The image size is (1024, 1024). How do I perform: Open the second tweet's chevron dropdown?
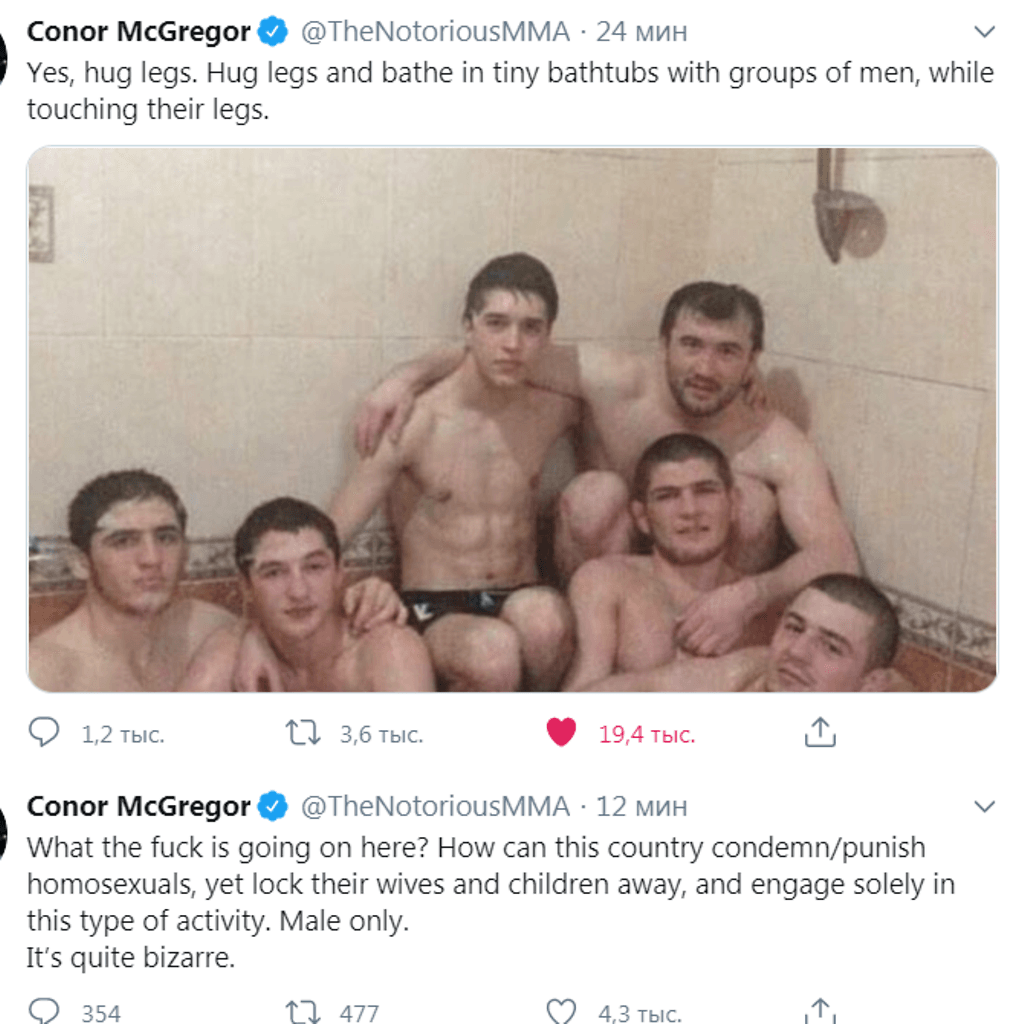tap(984, 806)
